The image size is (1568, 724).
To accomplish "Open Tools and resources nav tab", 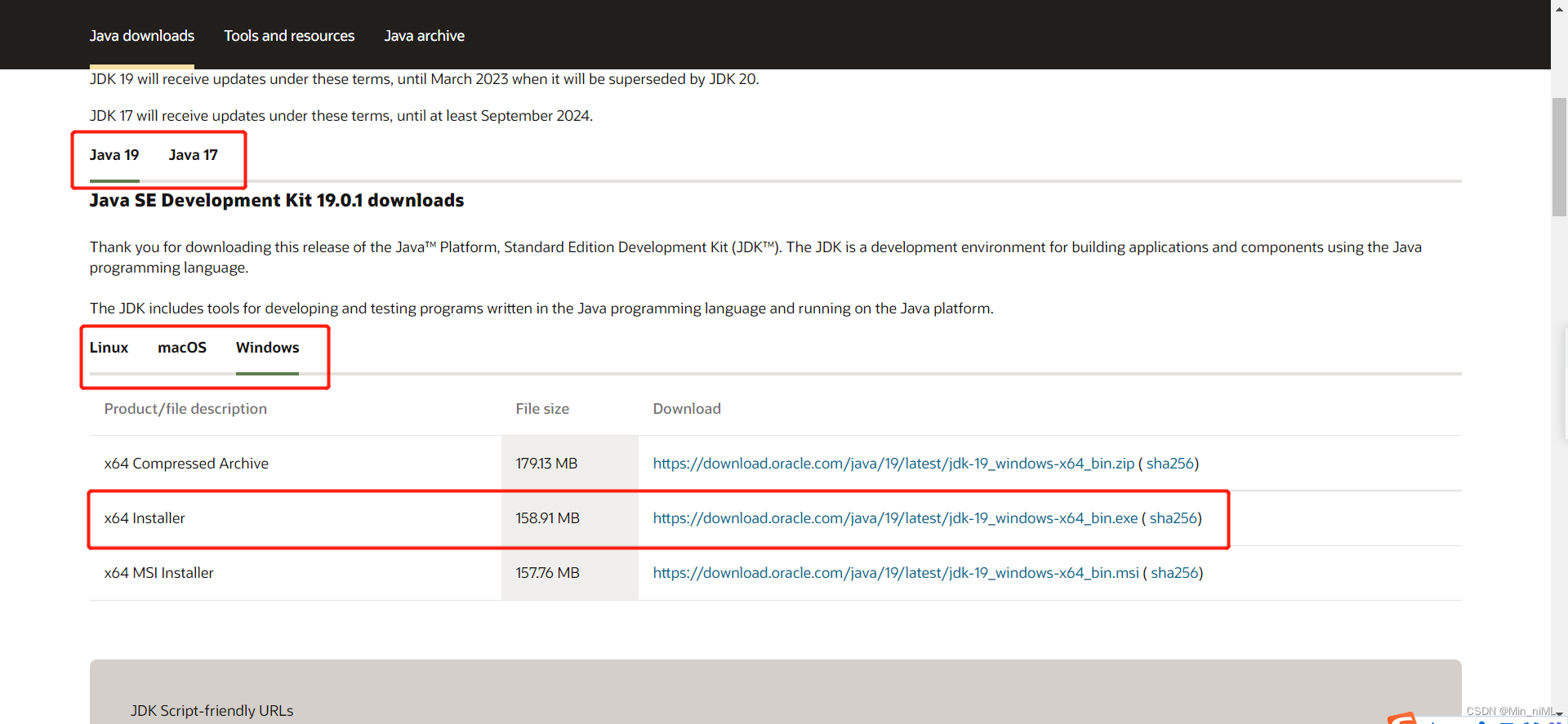I will 289,36.
